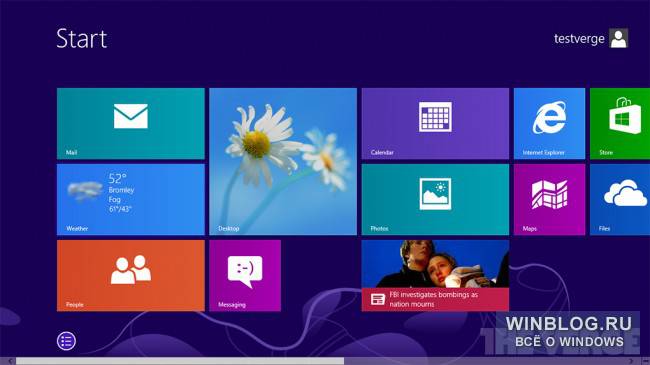Image resolution: width=650 pixels, height=365 pixels.
Task: Click the user avatar picture
Action: [x=618, y=39]
